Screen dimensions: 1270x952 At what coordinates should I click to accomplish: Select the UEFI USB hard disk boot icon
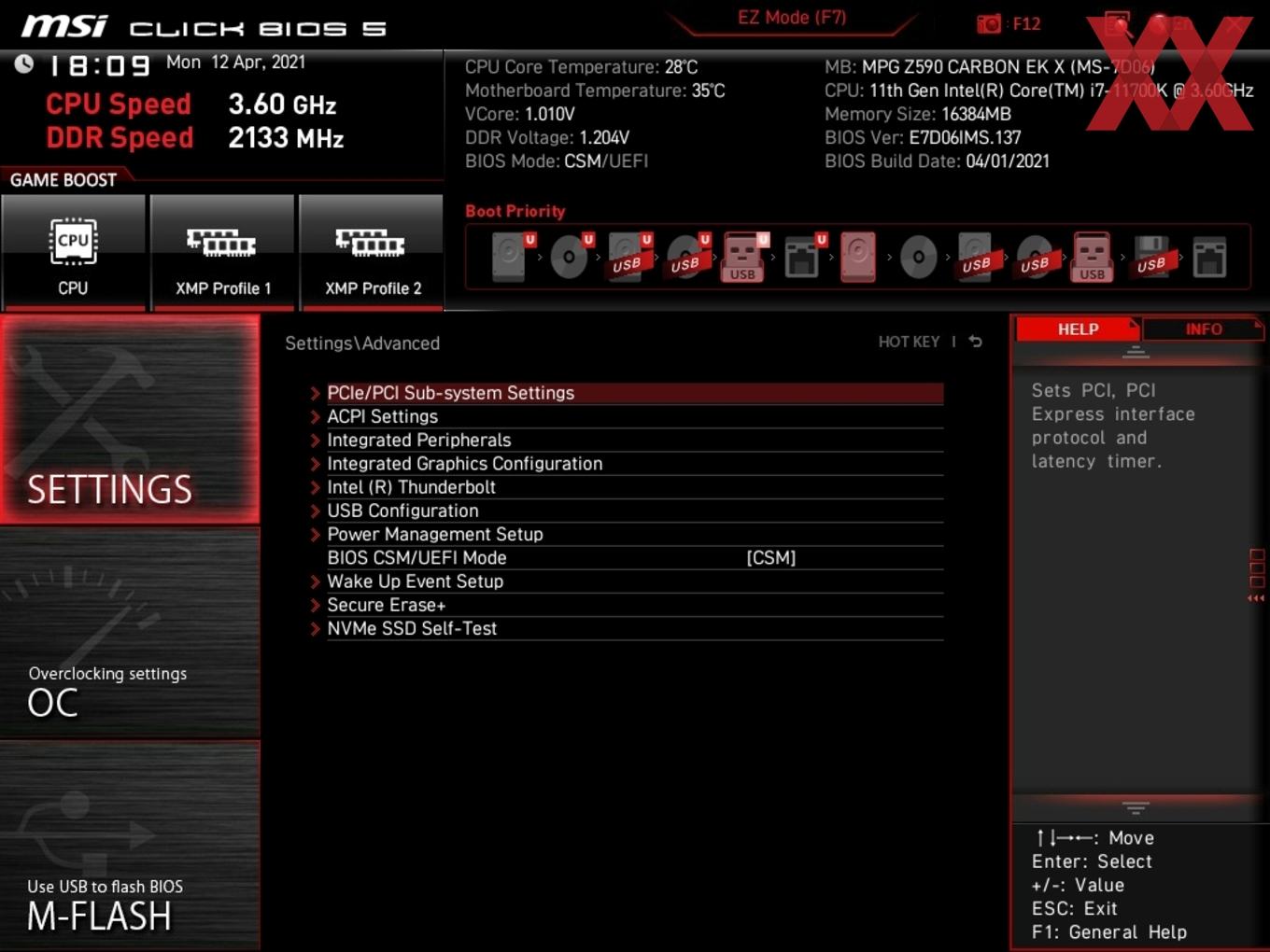628,257
